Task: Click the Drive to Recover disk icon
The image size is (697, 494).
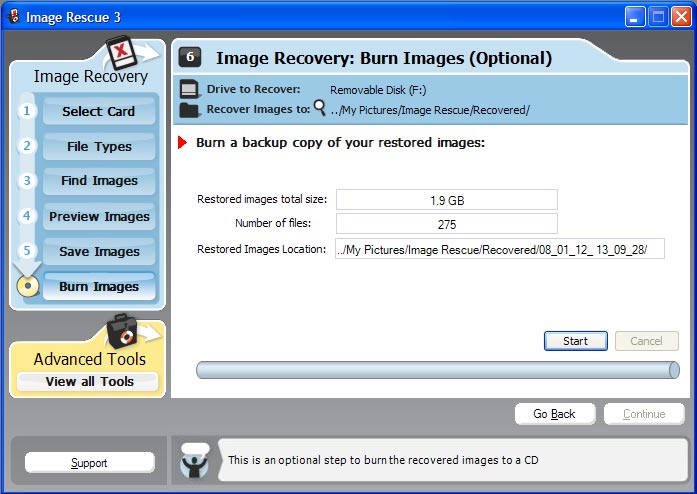Action: (190, 90)
